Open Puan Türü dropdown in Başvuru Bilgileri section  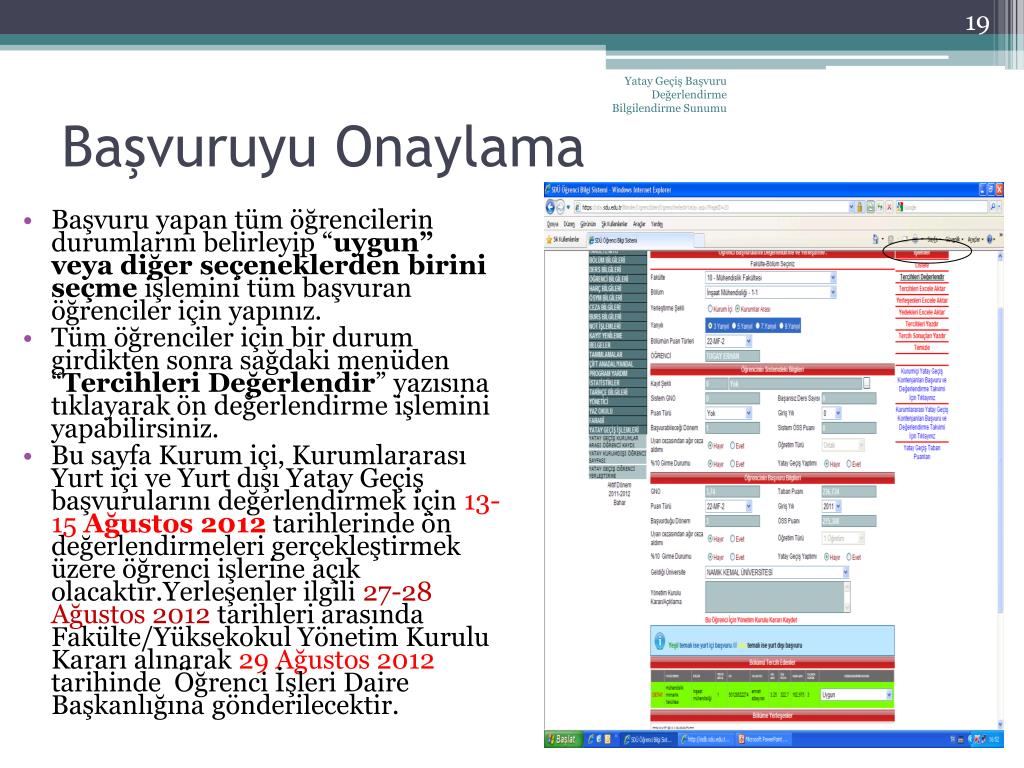pyautogui.click(x=729, y=506)
